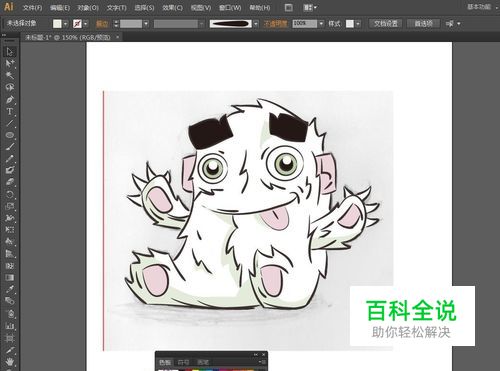
Task: Click the 样式 graphic style swatch
Action: [x=350, y=24]
